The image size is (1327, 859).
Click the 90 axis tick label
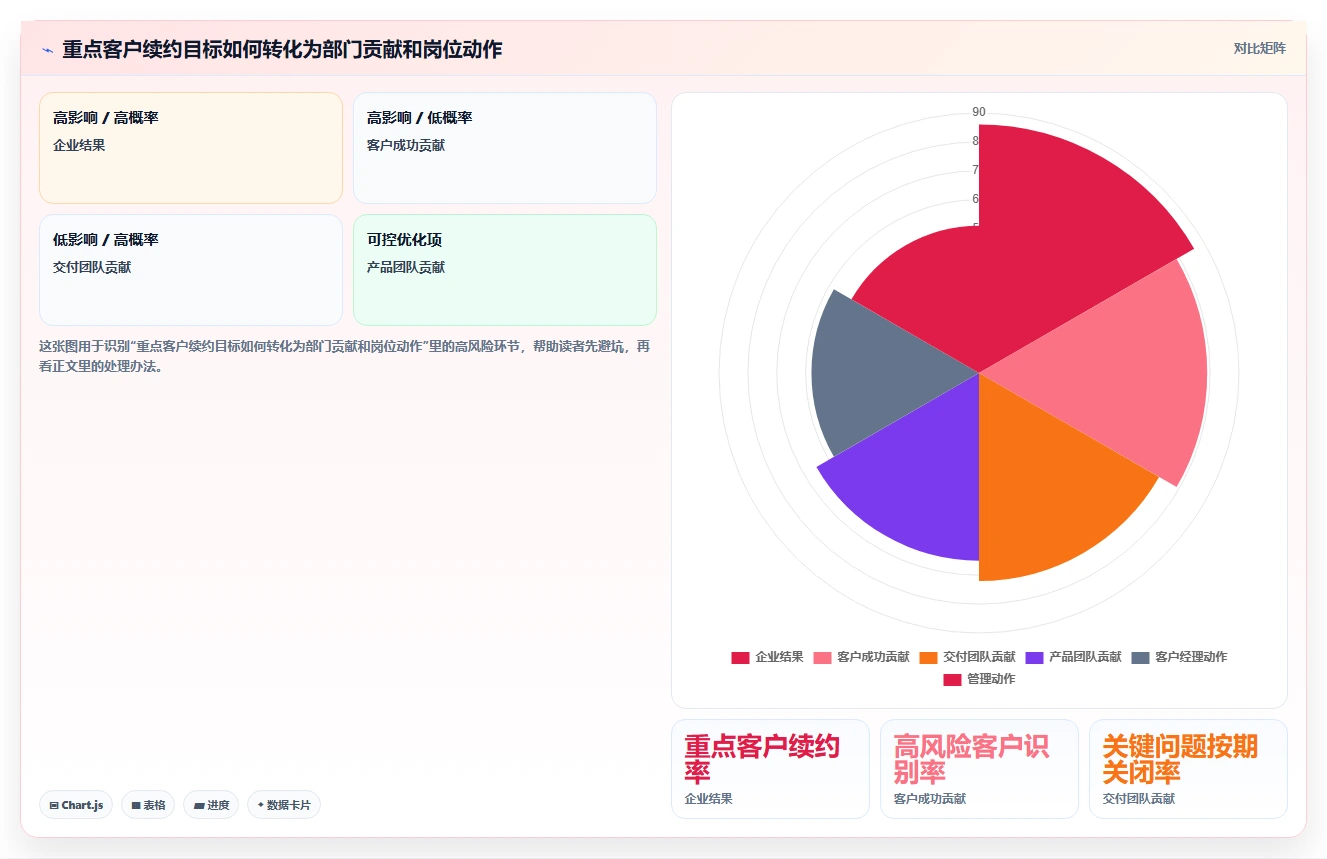pos(979,112)
